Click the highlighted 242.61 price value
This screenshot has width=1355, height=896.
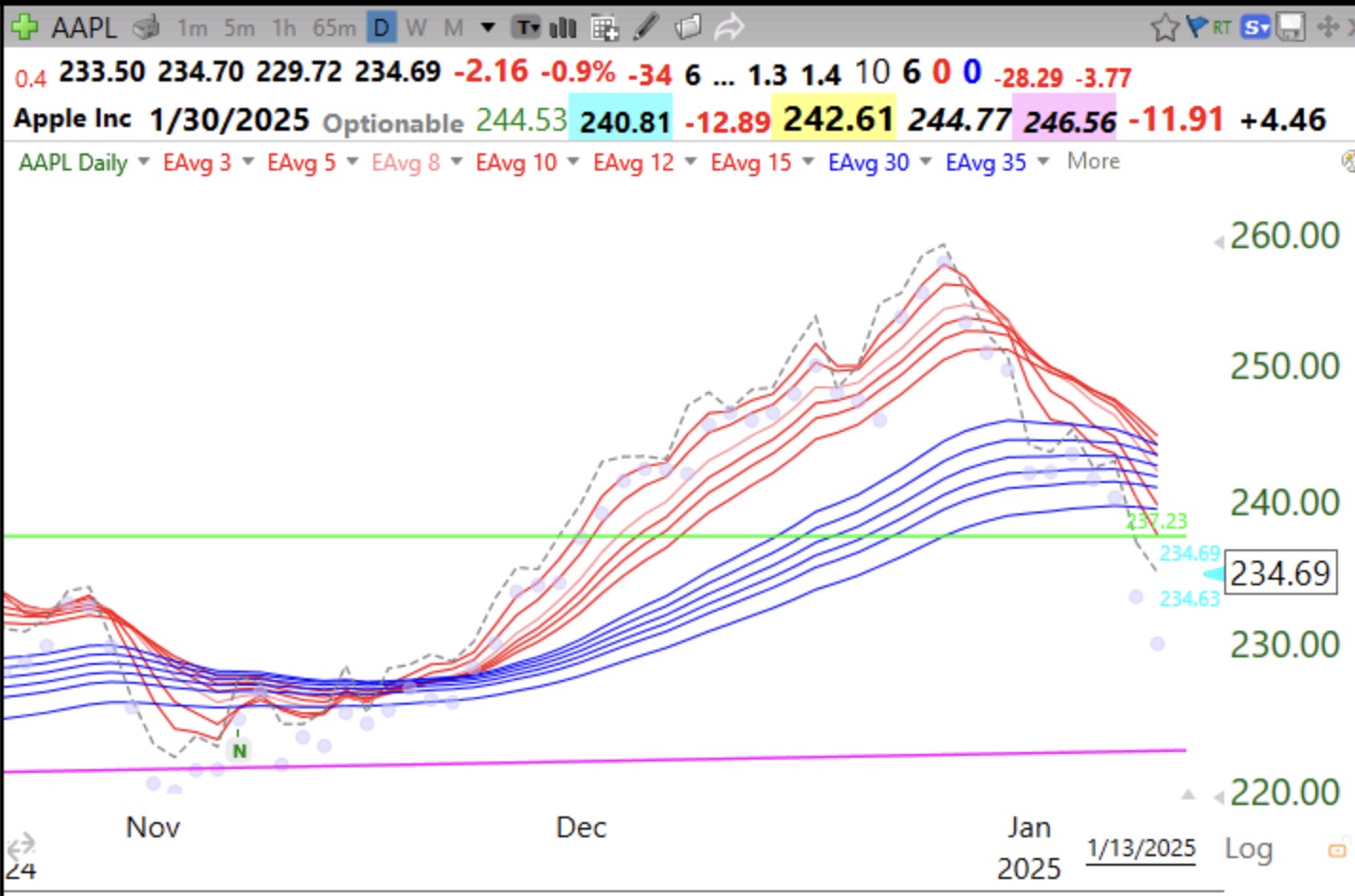point(836,119)
